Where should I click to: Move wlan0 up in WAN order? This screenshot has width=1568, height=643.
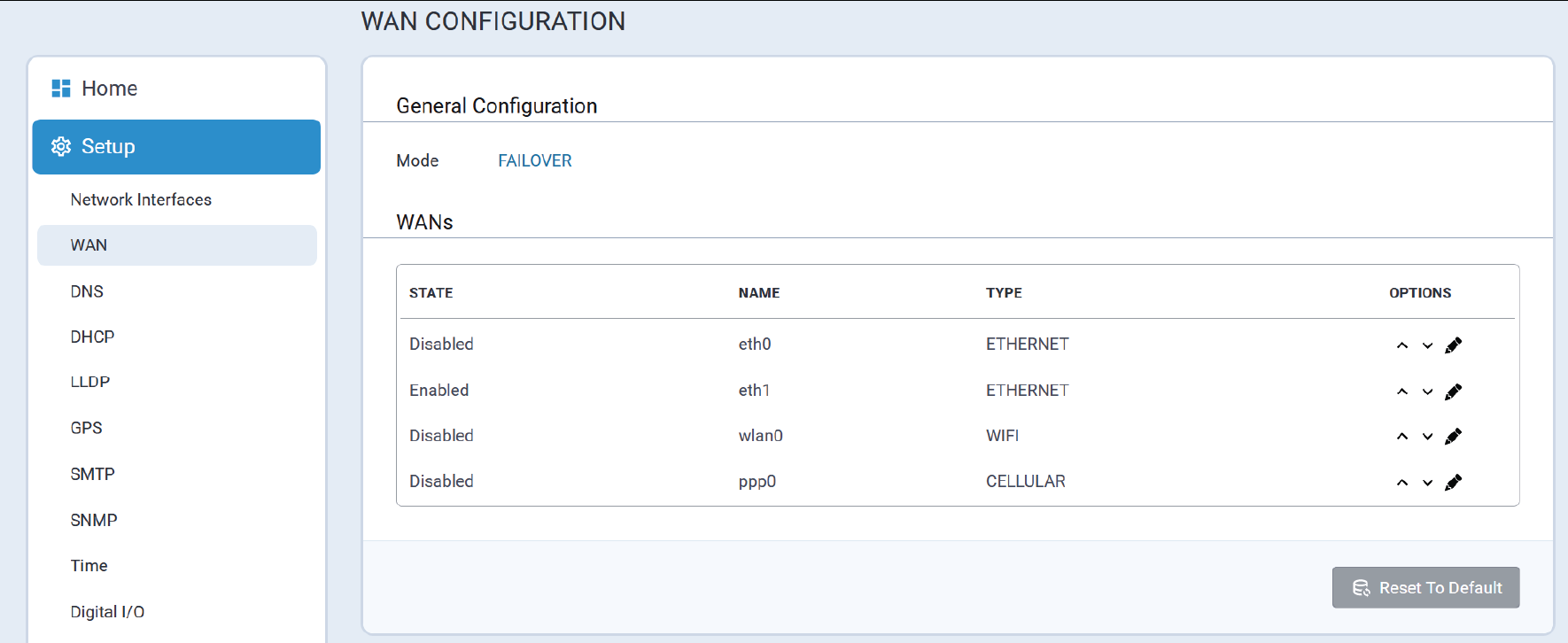coord(1402,437)
